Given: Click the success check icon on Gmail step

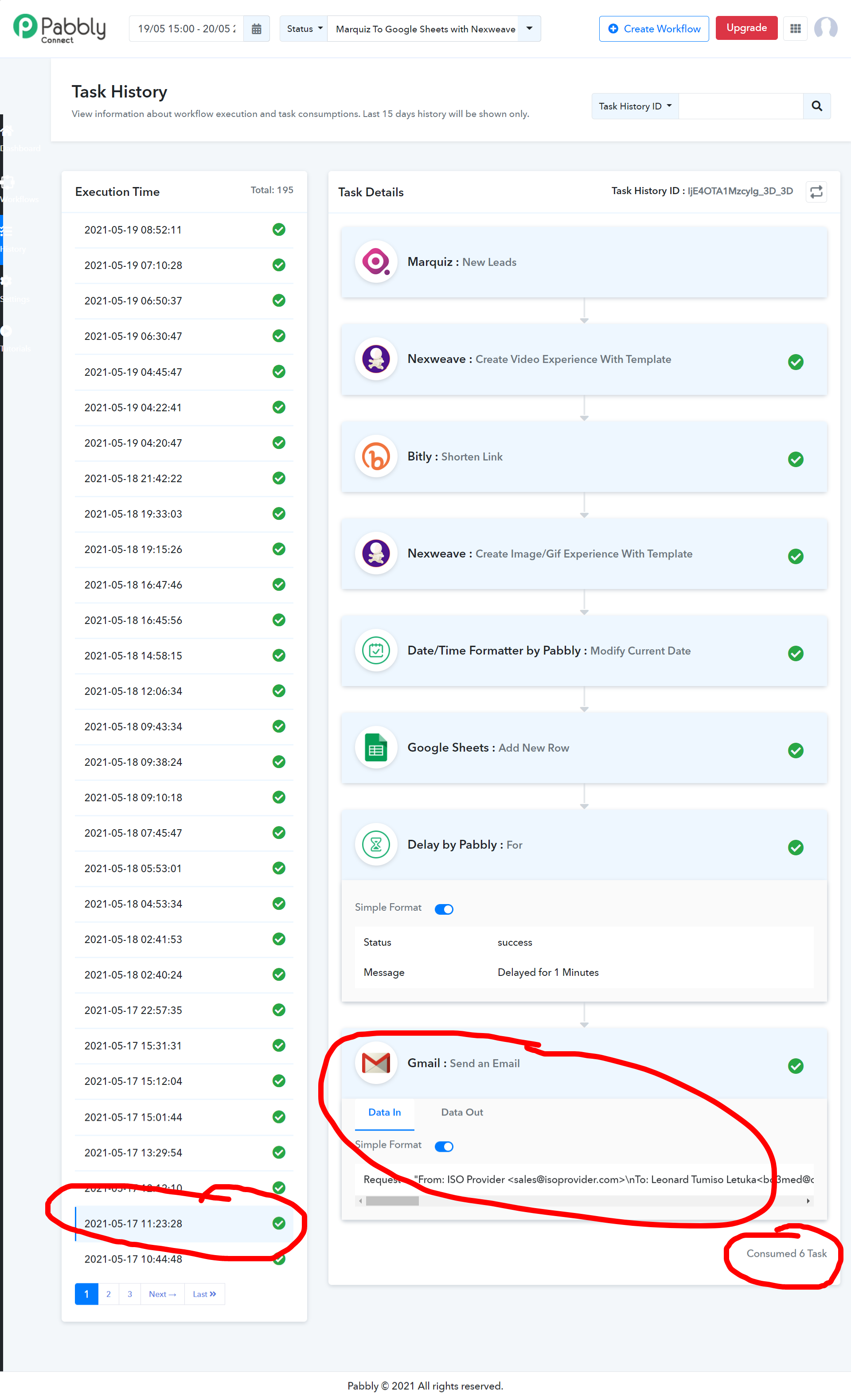Looking at the screenshot, I should tap(795, 1066).
